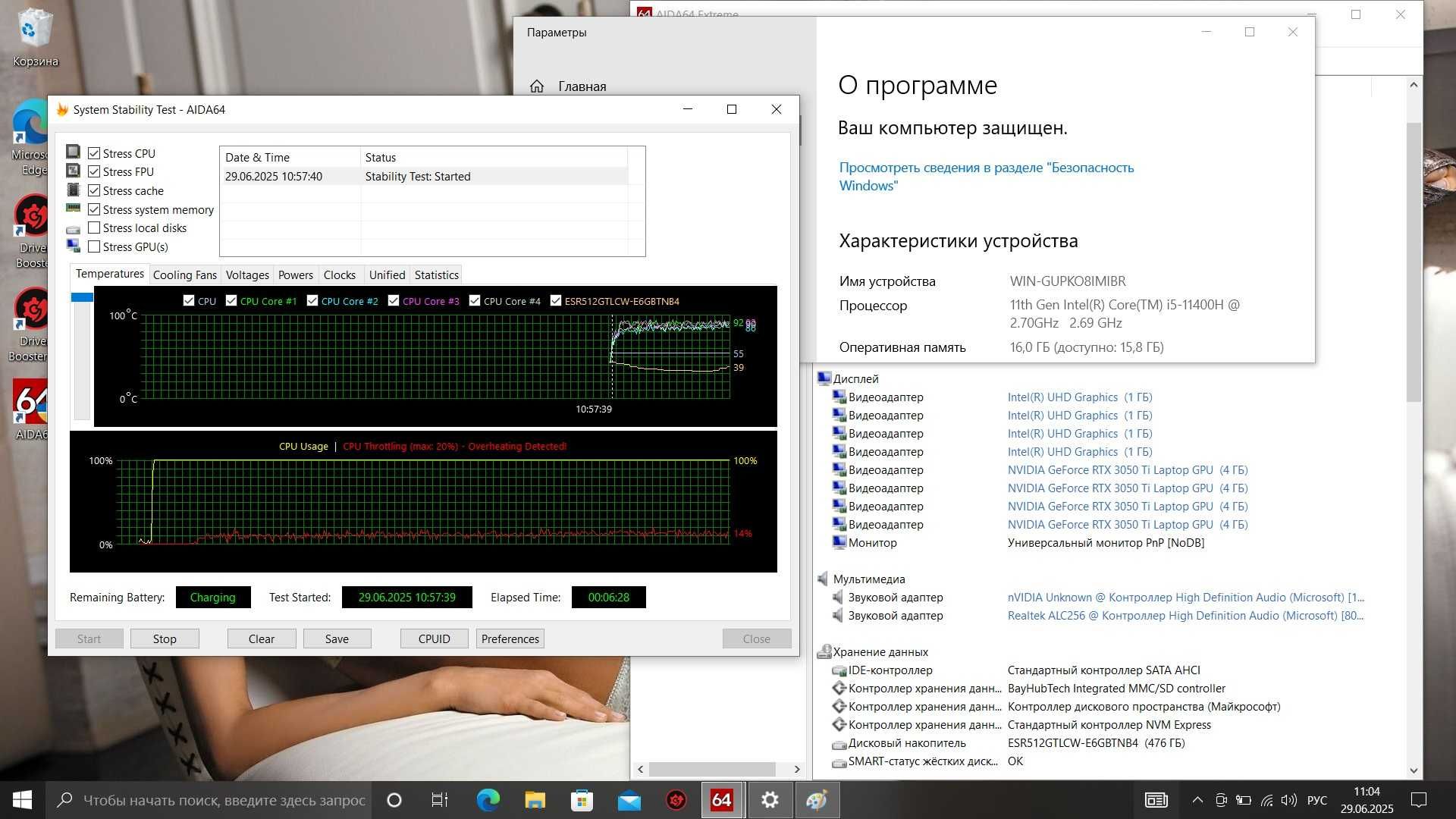Toggle ESR512GTLCW-E6GBTNB4 graph checkbox
1456x819 pixels.
[x=556, y=300]
